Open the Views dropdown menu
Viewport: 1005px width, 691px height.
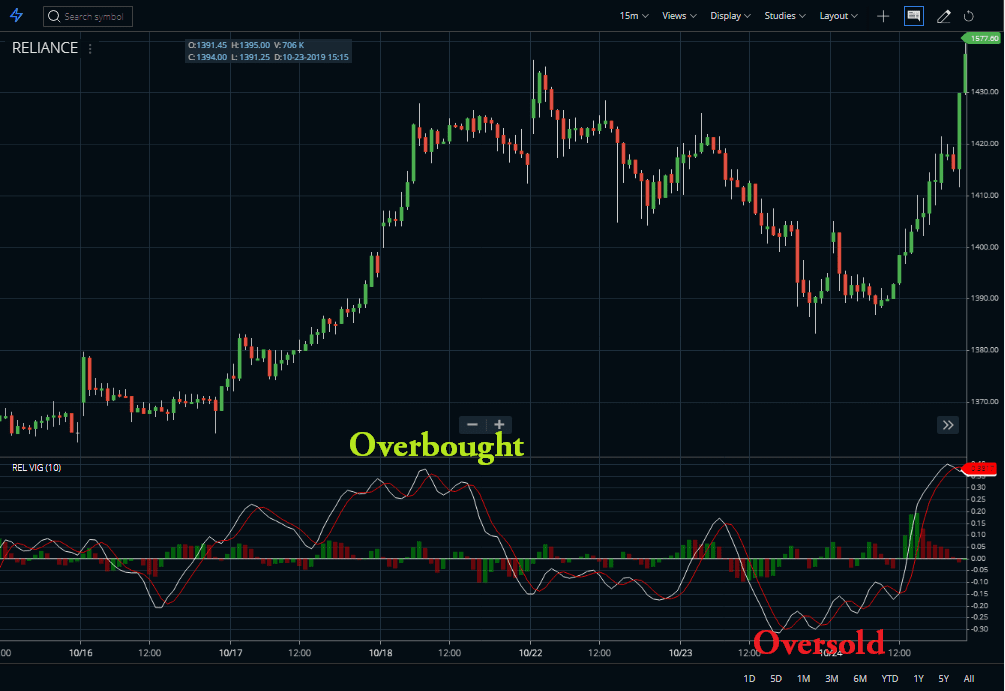coord(679,16)
